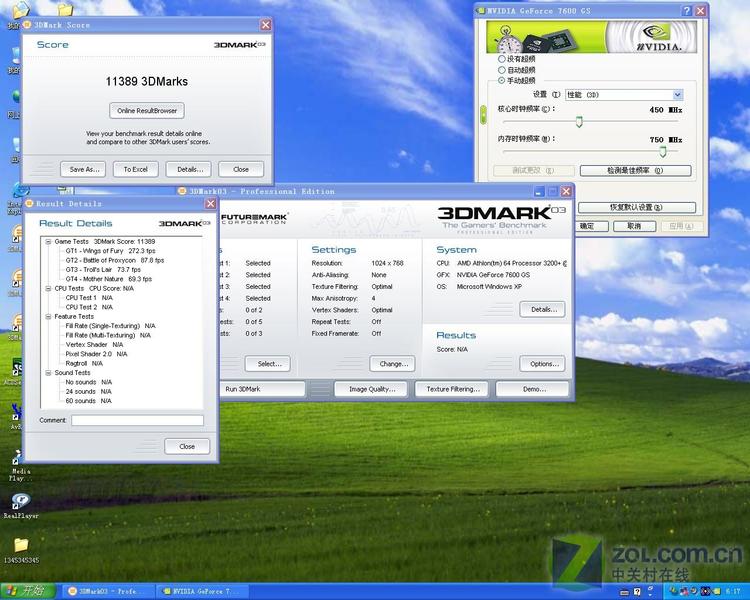Click the NVIDIA window help question-mark icon
The width and height of the screenshot is (750, 600).
(687, 11)
